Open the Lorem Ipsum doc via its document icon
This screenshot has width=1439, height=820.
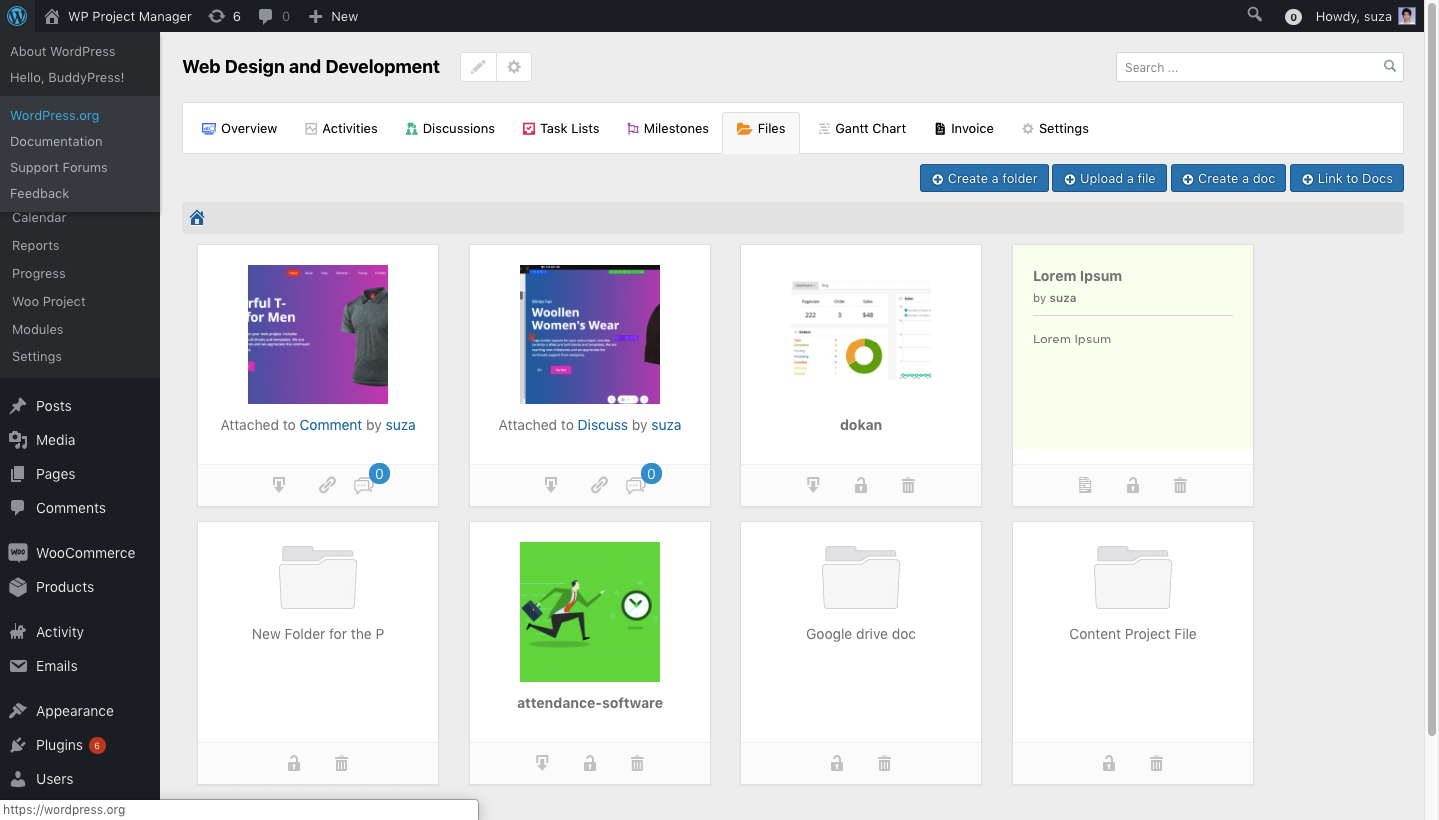click(x=1085, y=484)
